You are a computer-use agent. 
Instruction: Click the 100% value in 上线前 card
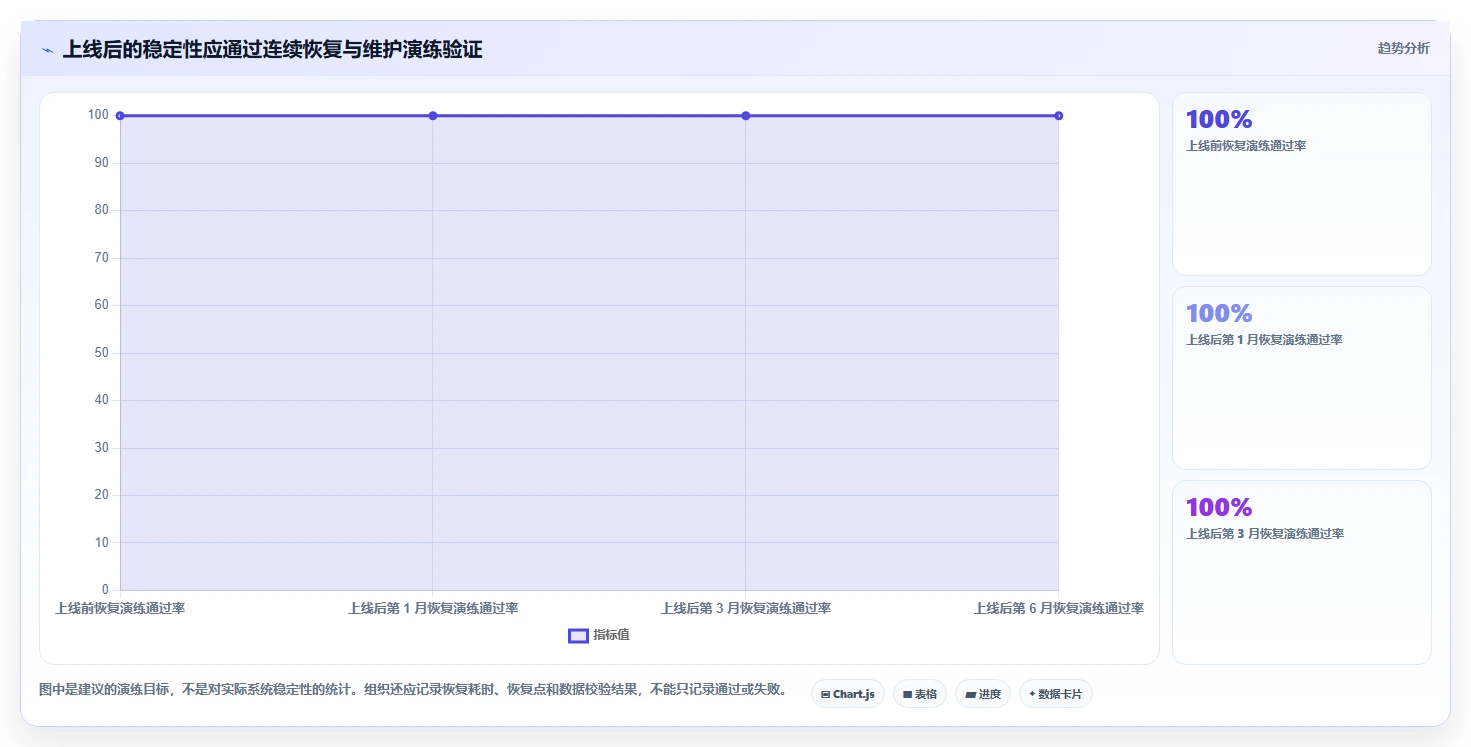(x=1219, y=120)
